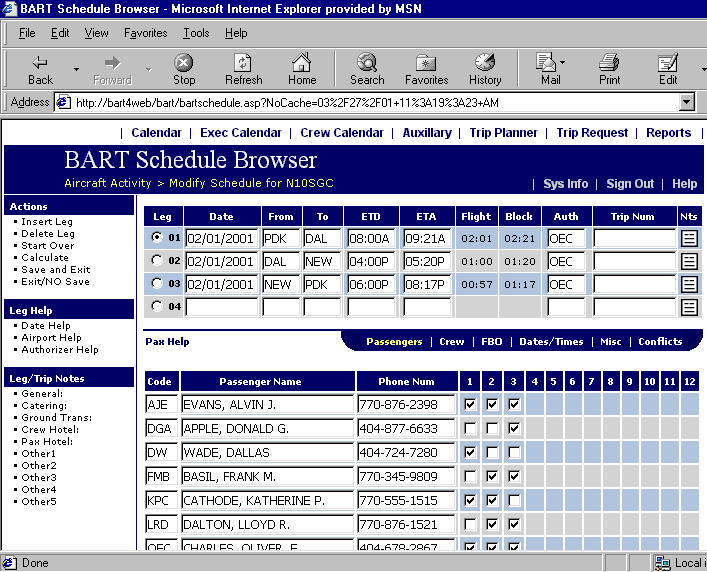Uncheck leg 3 for APPLE, DONALD G.
The width and height of the screenshot is (707, 572).
coord(514,428)
